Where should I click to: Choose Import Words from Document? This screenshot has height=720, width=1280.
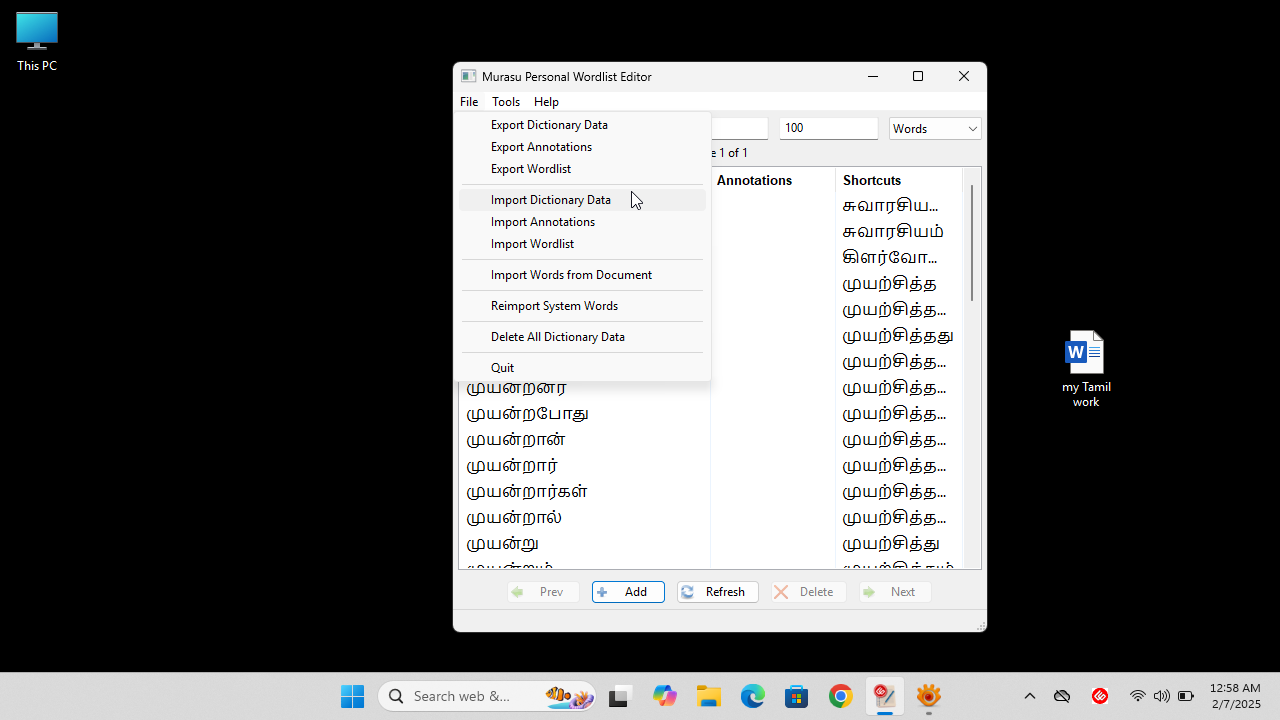(571, 275)
